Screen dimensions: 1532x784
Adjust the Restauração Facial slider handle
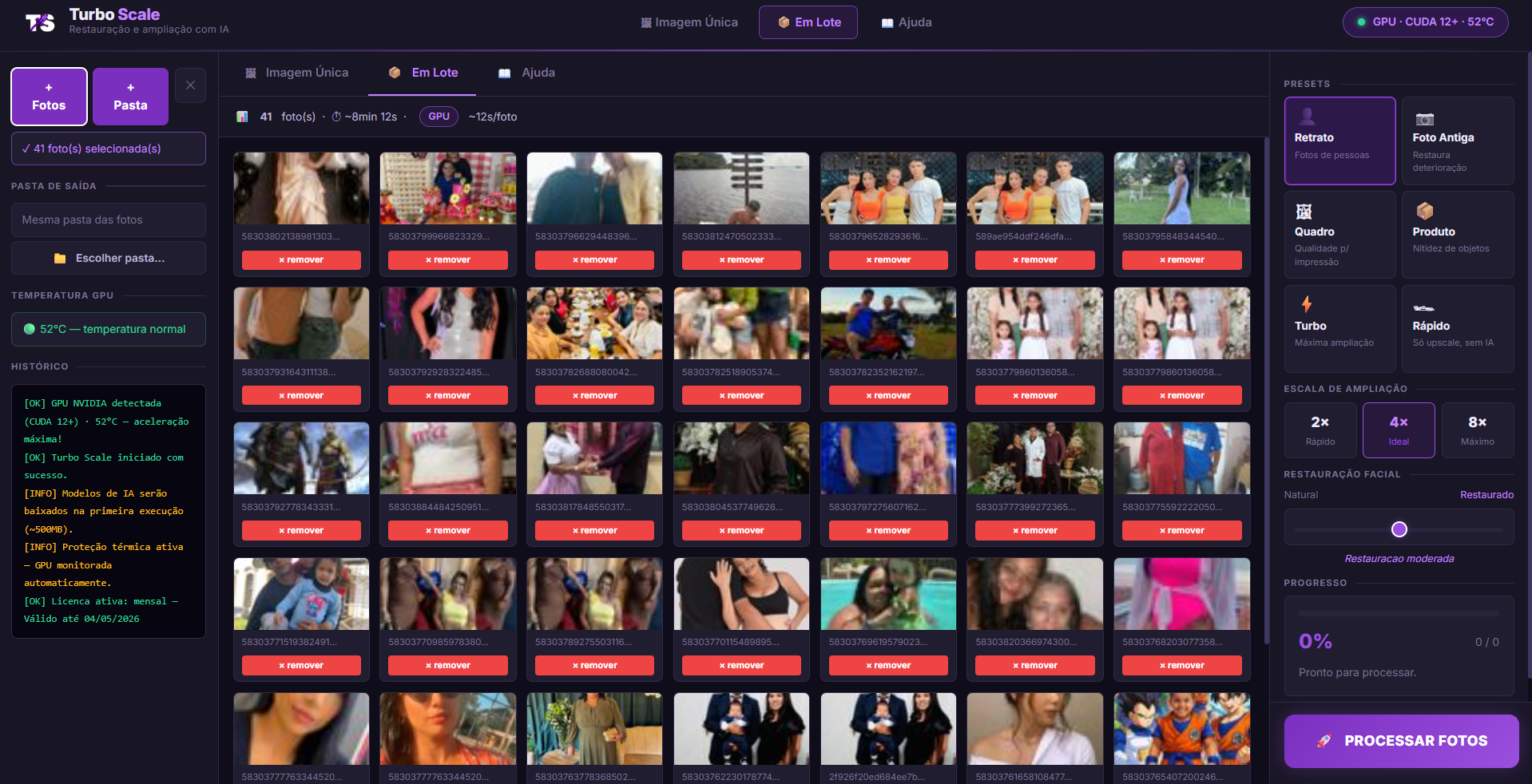click(1399, 529)
